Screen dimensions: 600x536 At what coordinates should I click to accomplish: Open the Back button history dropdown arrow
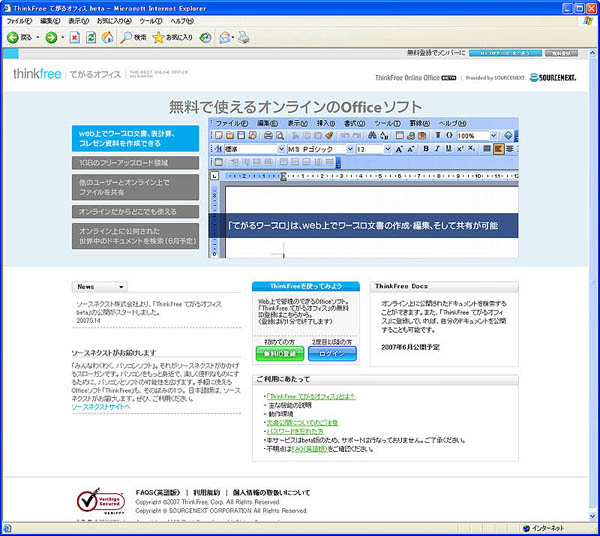point(36,37)
